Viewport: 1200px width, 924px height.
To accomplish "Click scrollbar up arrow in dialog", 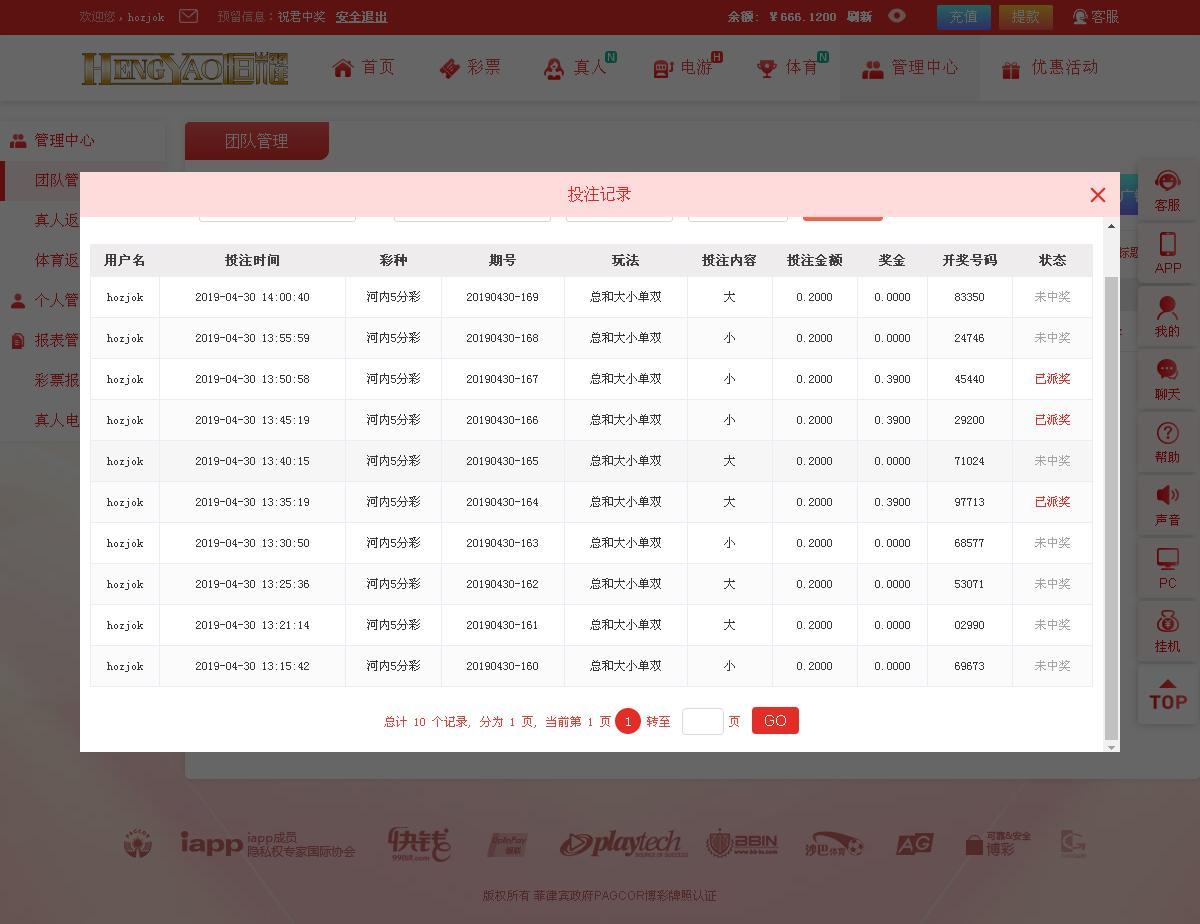I will click(1111, 225).
